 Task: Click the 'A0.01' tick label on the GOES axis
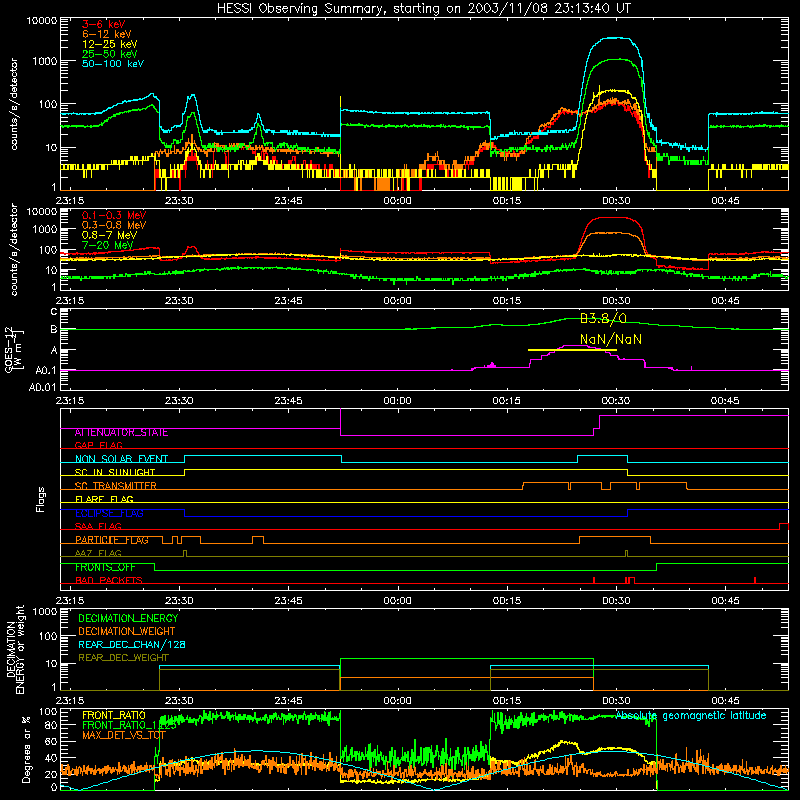tap(43, 387)
